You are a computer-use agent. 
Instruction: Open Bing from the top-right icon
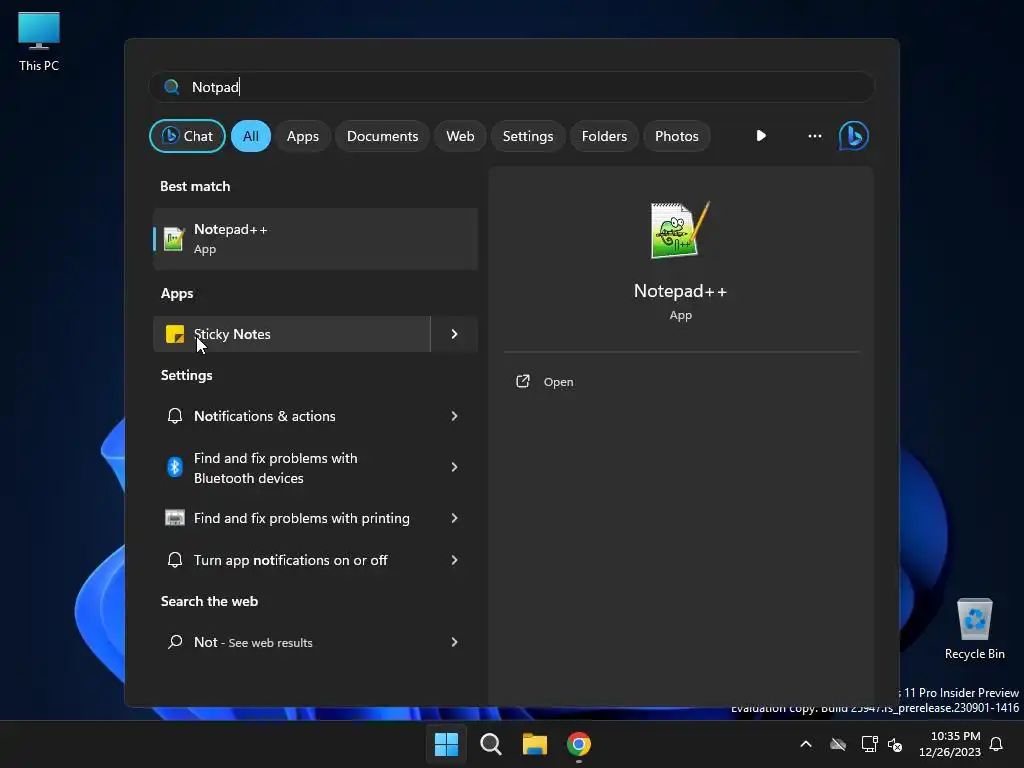(854, 136)
